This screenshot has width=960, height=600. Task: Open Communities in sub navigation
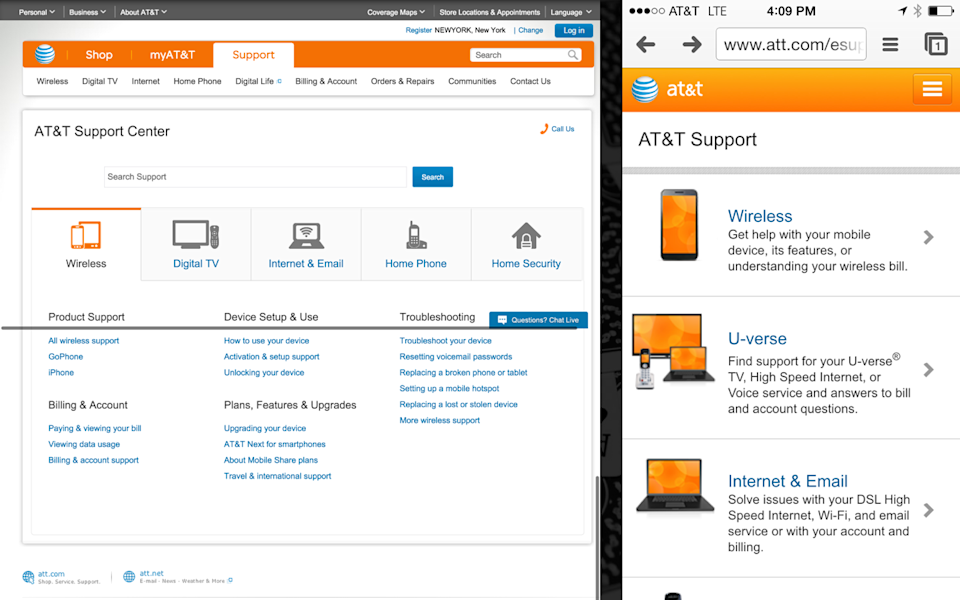[472, 81]
